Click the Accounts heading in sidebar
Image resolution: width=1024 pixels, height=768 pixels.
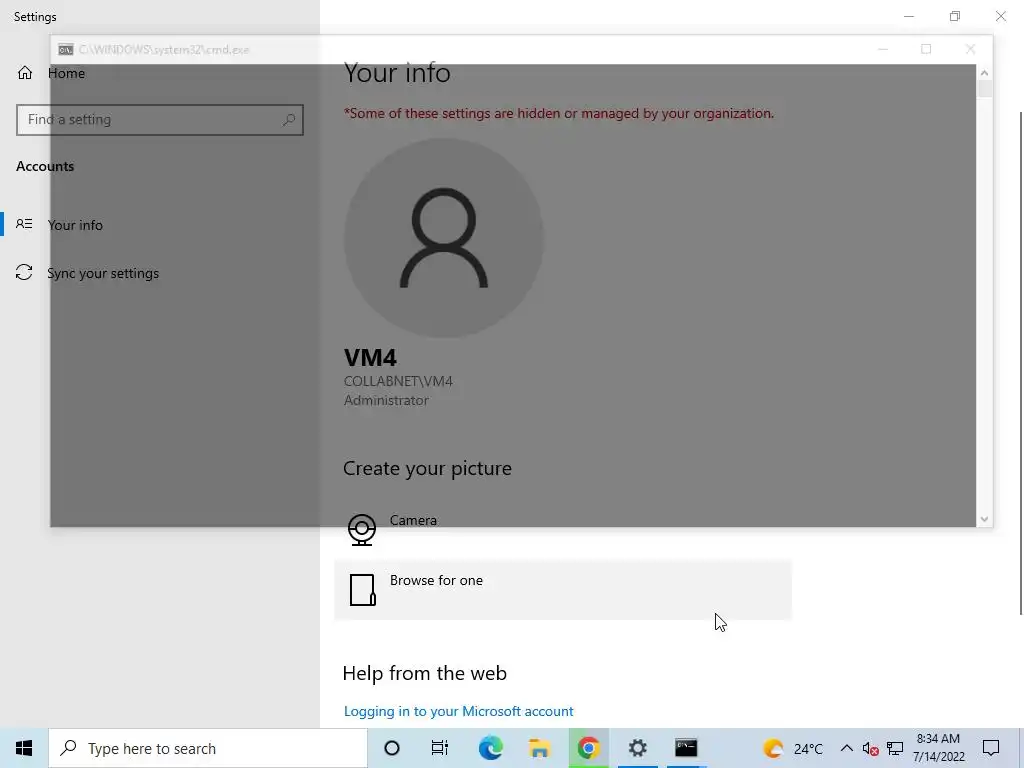point(45,167)
